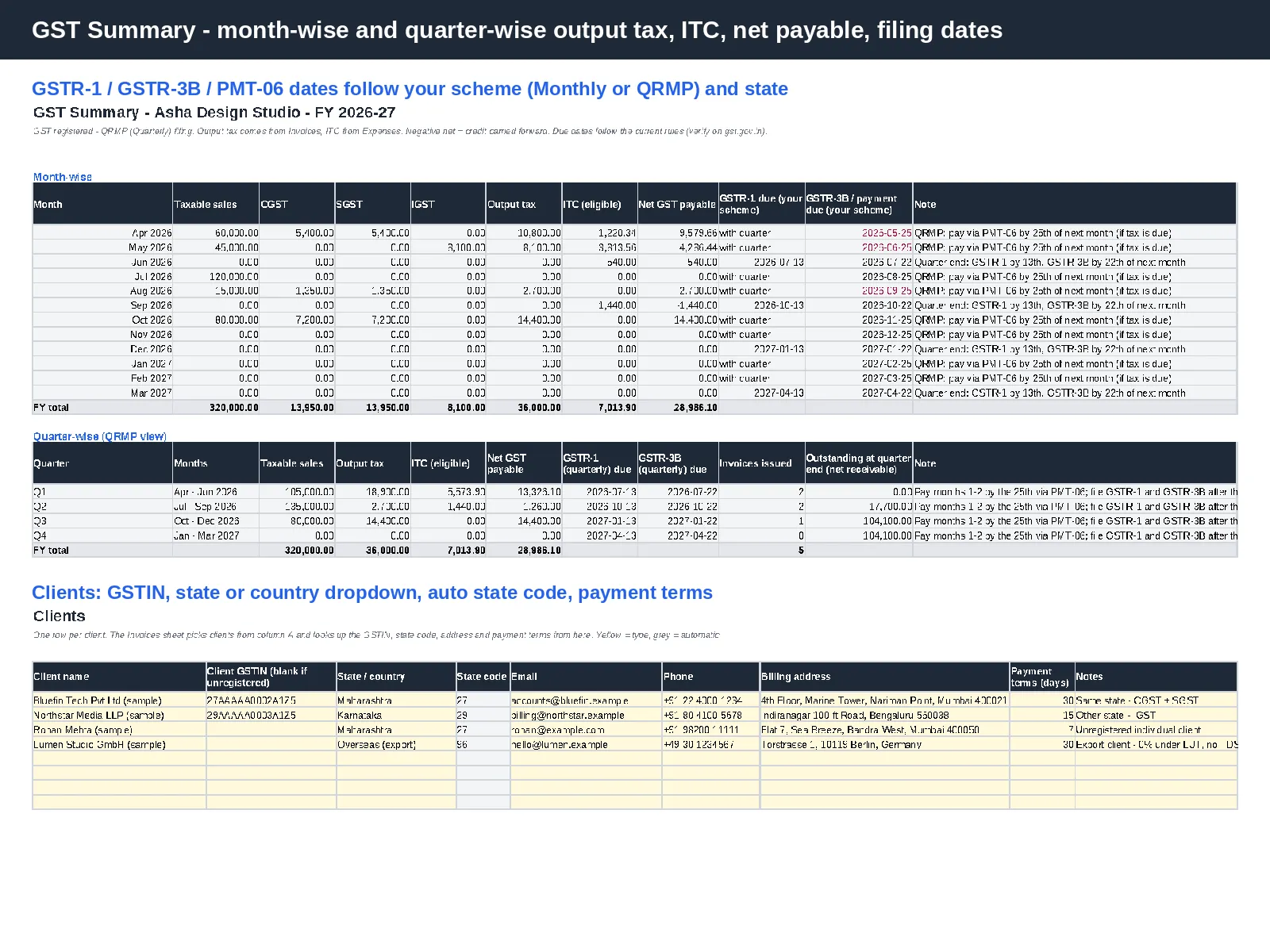The width and height of the screenshot is (1270, 952).
Task: Select the Q3 quarter row label
Action: (102, 521)
